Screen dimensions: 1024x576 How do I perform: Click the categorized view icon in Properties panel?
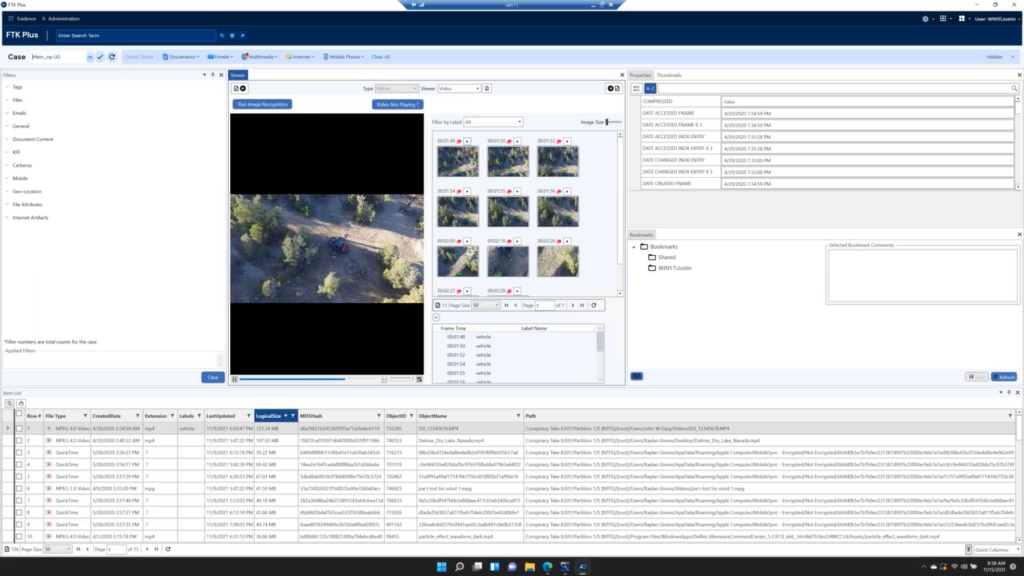[x=637, y=88]
